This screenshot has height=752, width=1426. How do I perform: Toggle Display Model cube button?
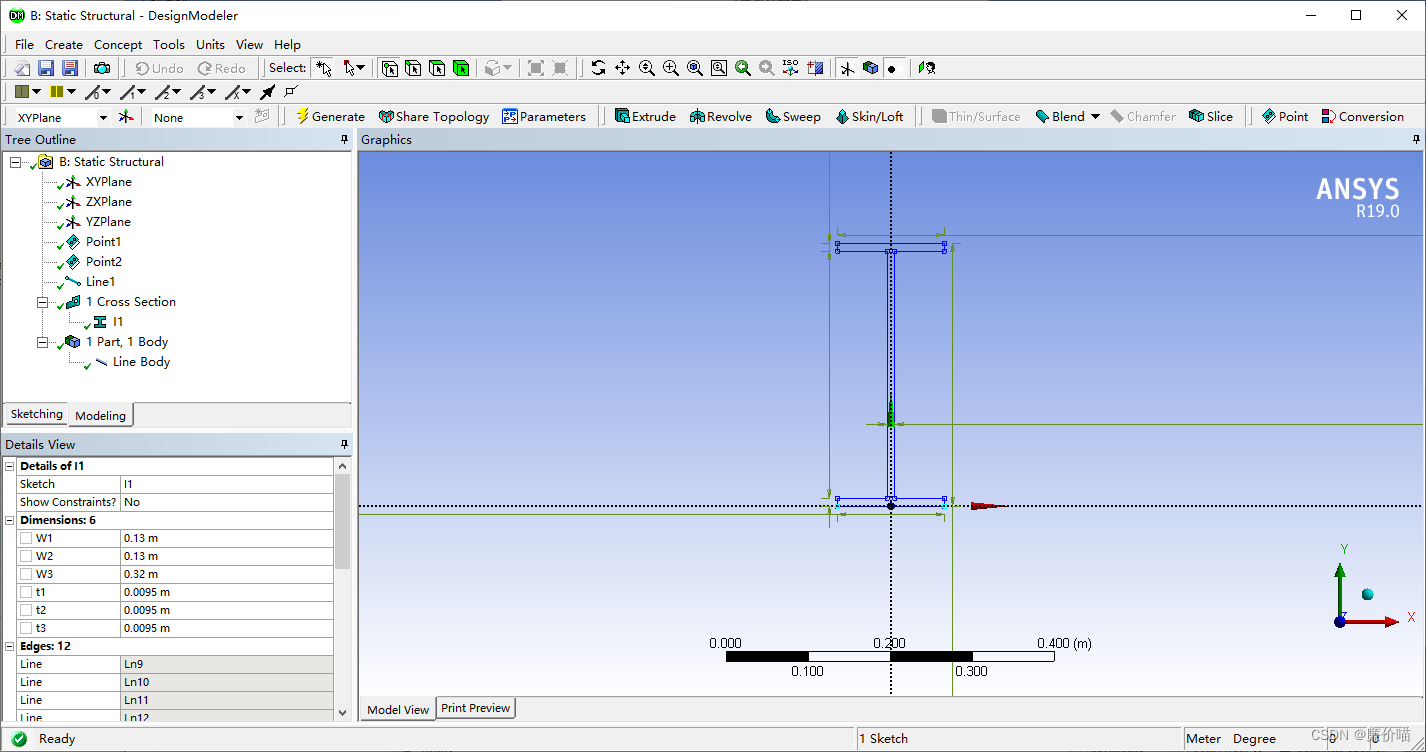[870, 68]
